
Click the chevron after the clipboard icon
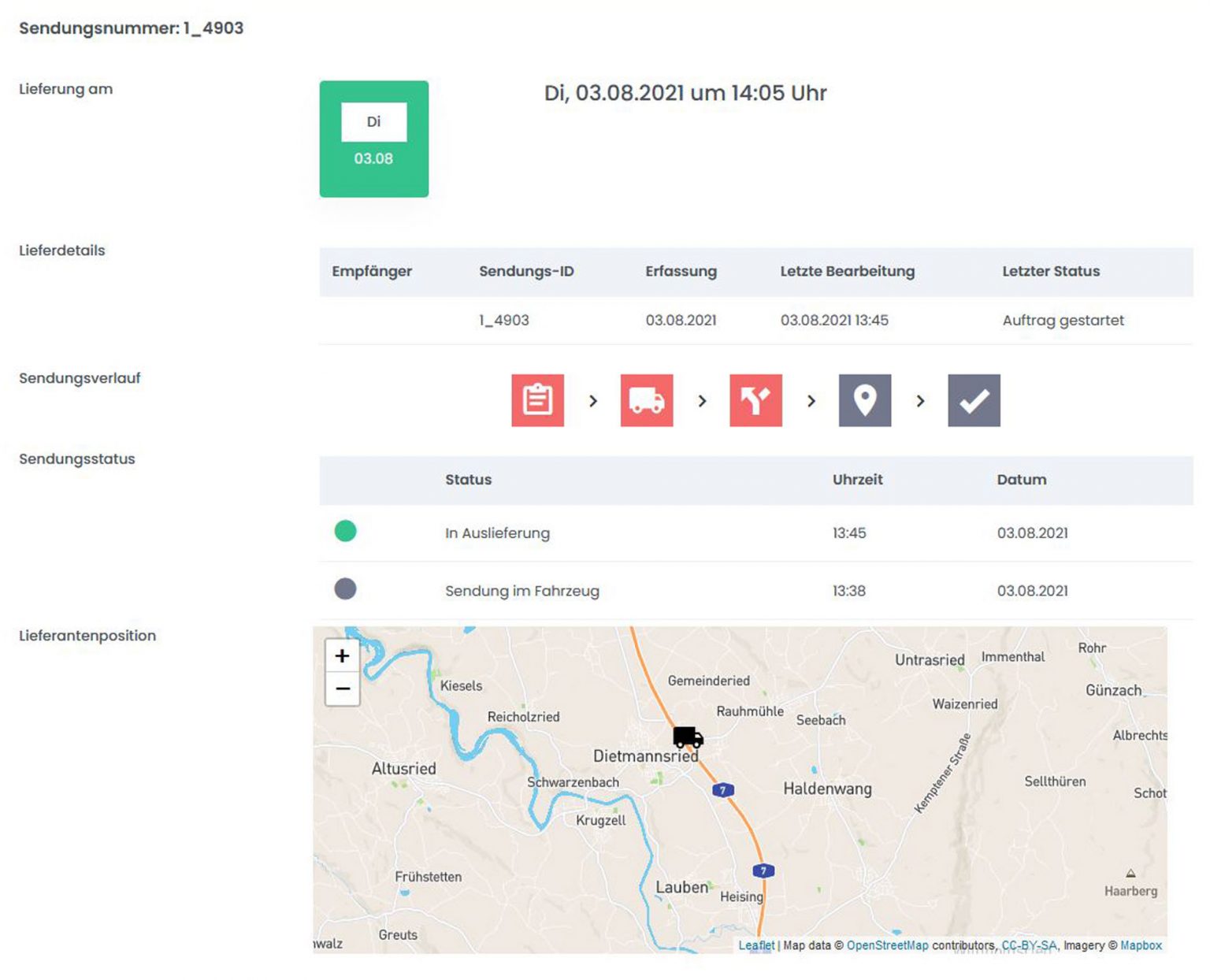click(x=593, y=401)
